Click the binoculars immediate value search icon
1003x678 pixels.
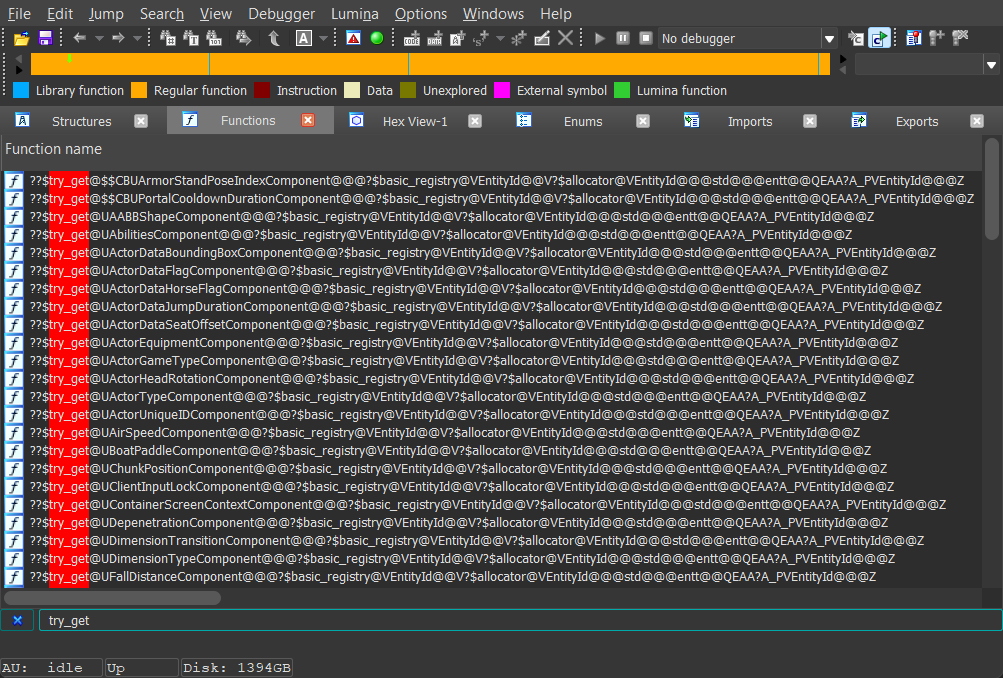(x=168, y=38)
